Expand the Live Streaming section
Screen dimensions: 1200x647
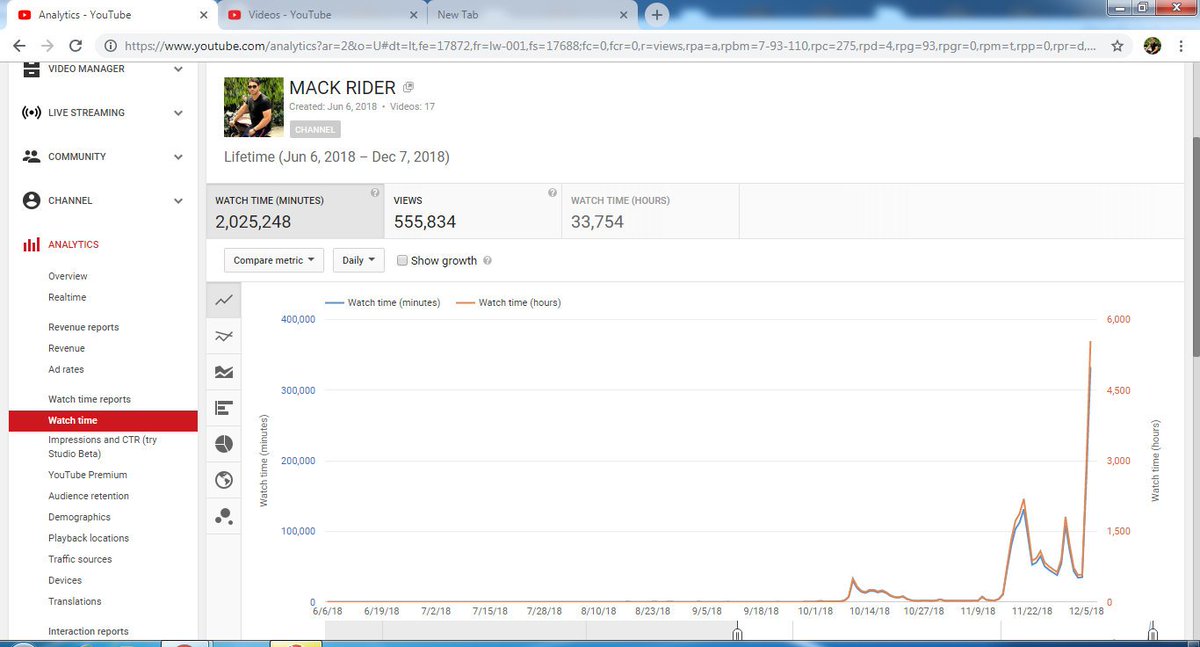[x=178, y=113]
